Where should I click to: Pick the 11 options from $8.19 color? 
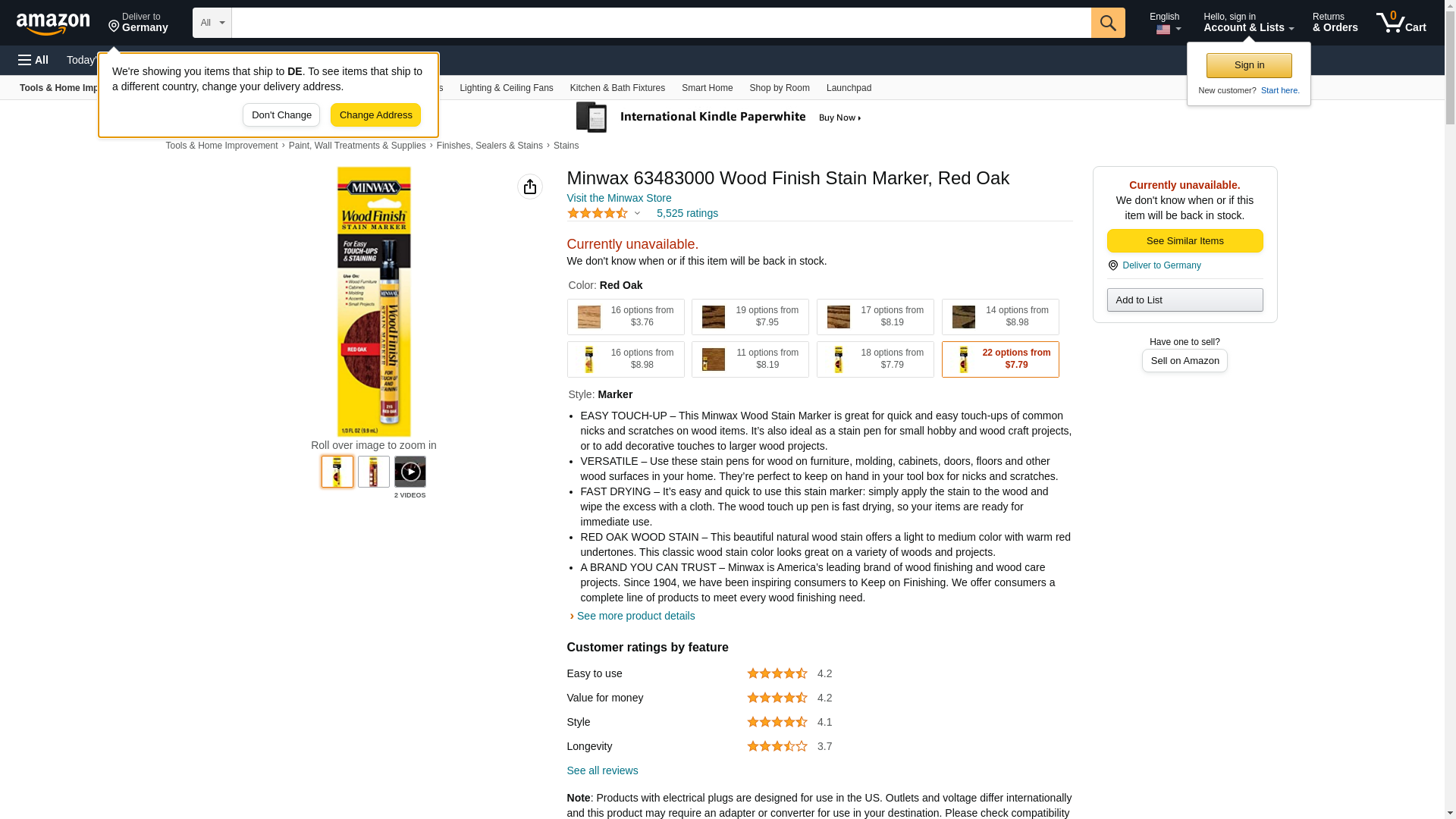click(x=750, y=359)
